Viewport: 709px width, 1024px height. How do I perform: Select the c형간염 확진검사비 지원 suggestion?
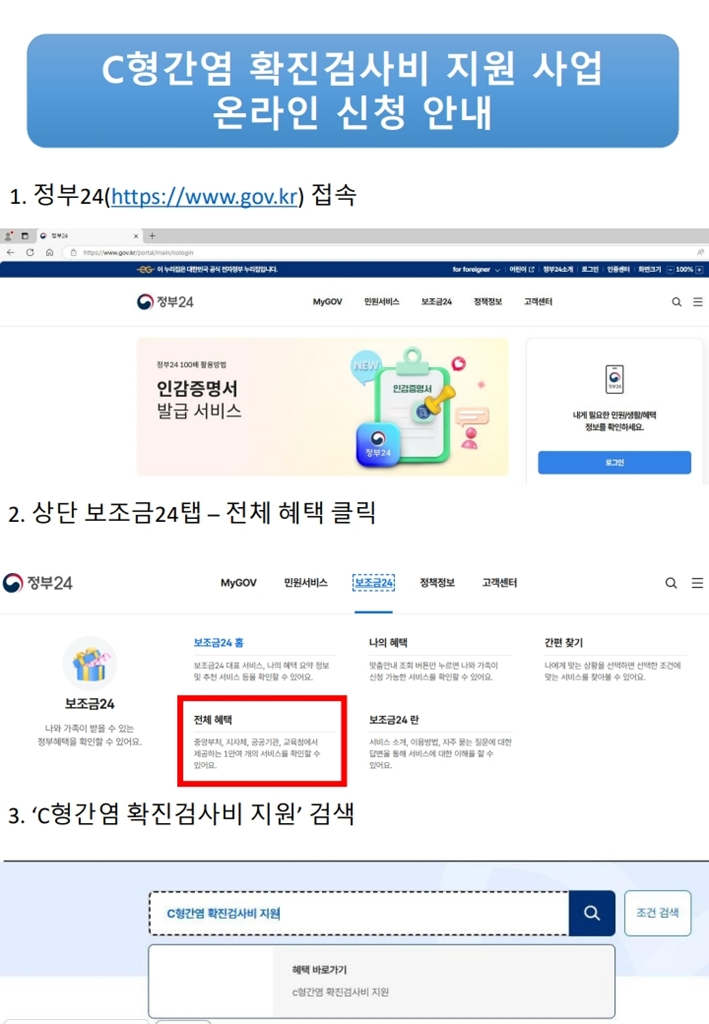coord(340,992)
